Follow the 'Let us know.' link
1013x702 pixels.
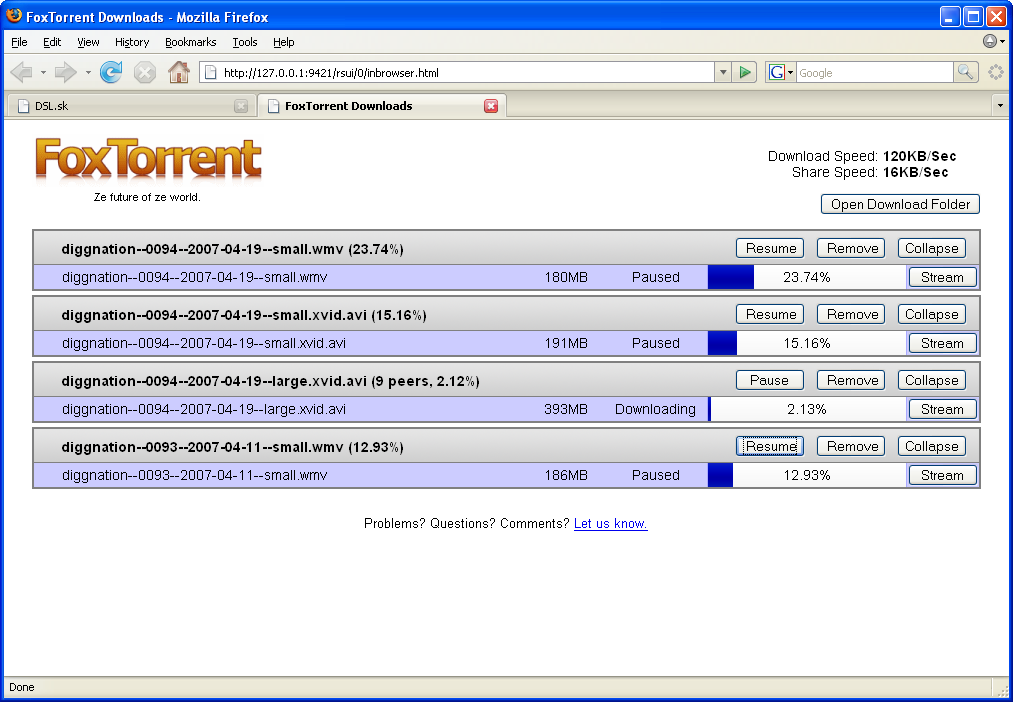click(x=611, y=523)
